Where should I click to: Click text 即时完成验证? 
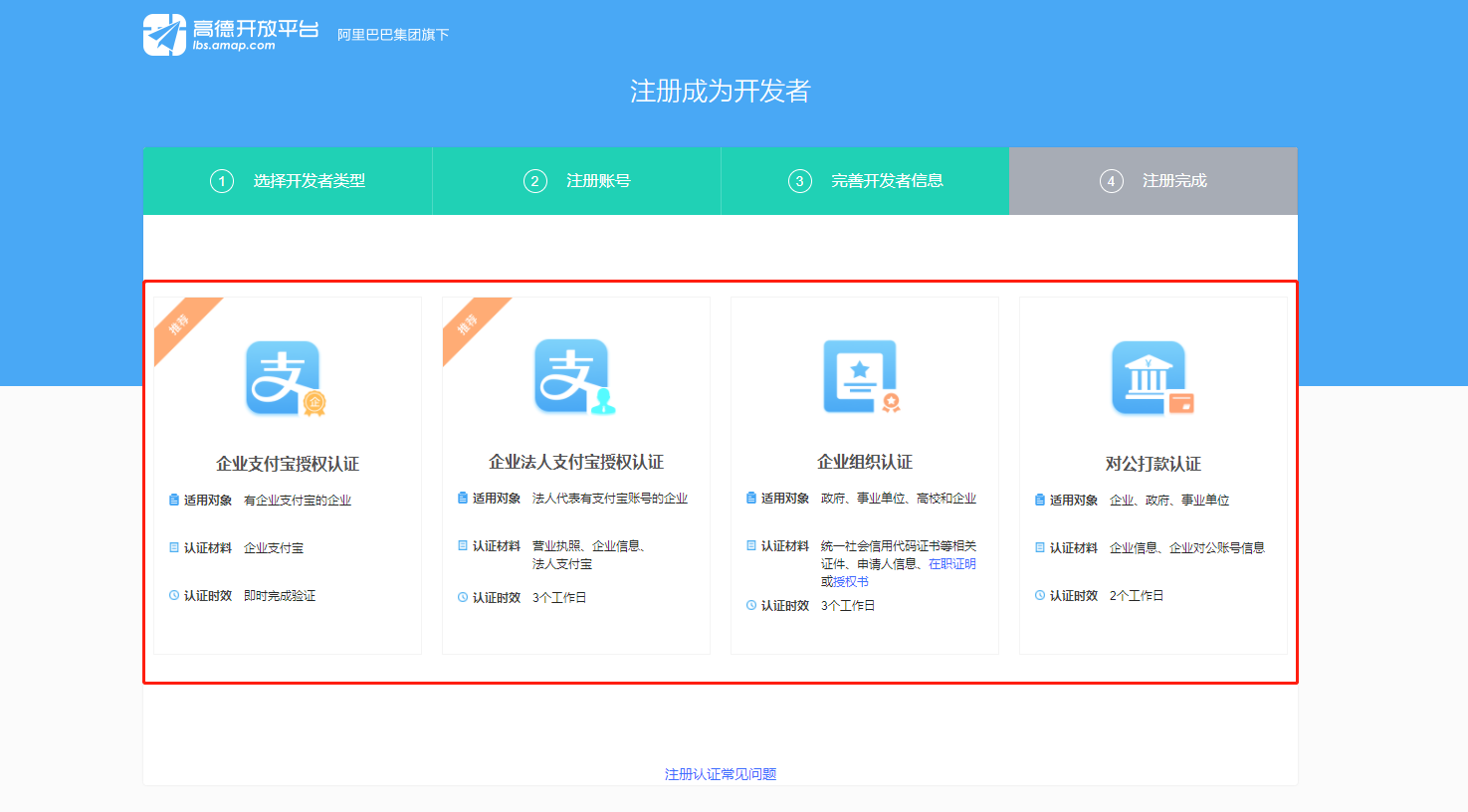tap(280, 596)
